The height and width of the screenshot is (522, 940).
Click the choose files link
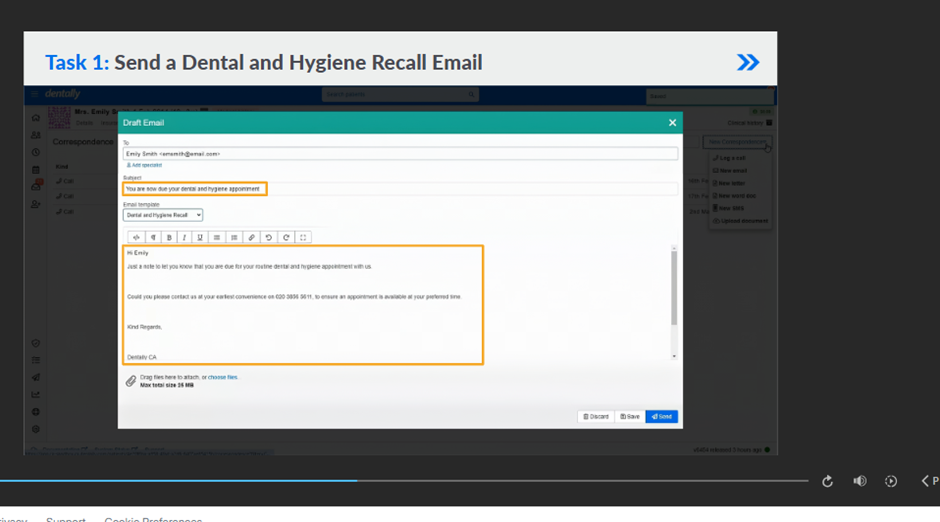coord(223,378)
